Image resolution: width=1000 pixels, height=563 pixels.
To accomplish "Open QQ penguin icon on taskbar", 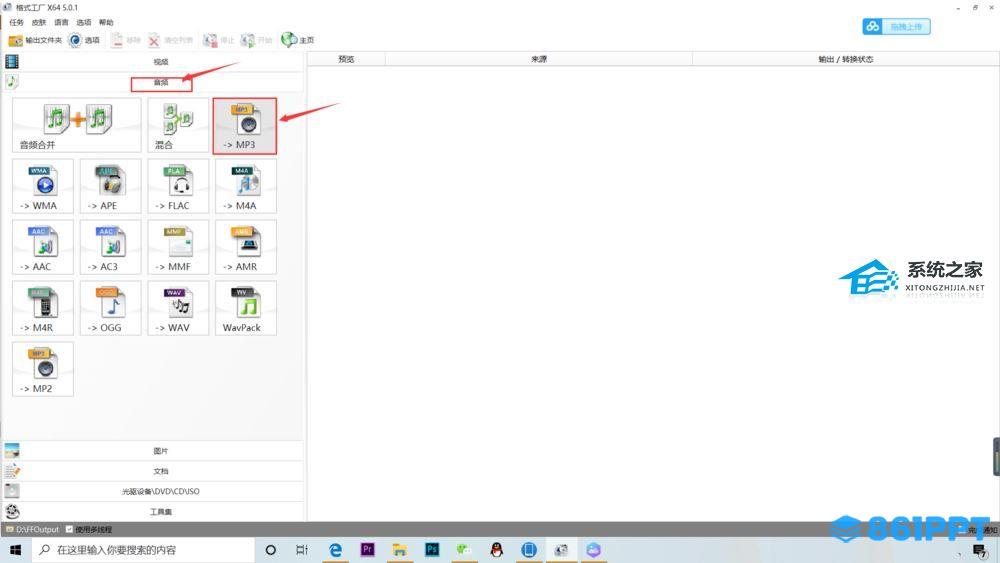I will tap(496, 550).
